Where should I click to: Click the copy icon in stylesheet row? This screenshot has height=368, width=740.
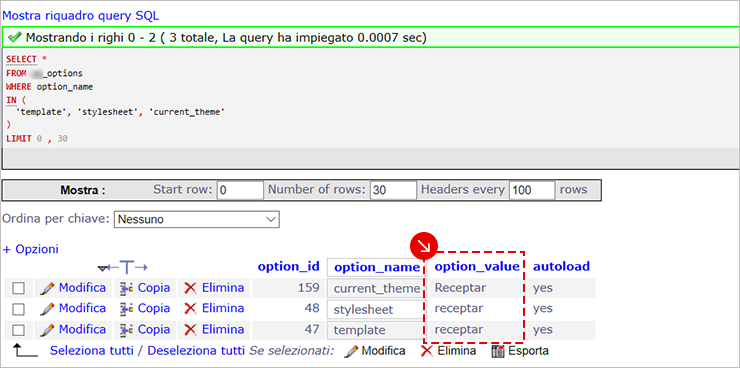point(126,309)
